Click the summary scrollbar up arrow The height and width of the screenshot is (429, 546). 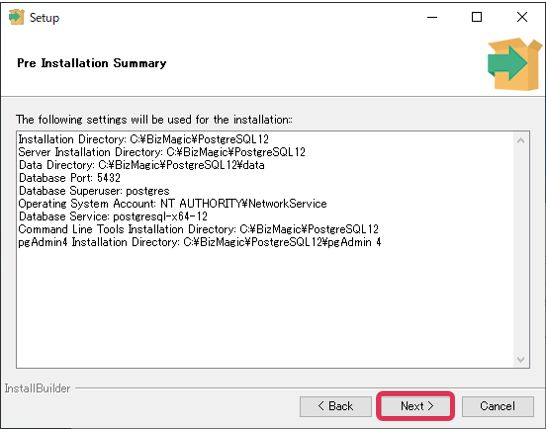point(521,141)
